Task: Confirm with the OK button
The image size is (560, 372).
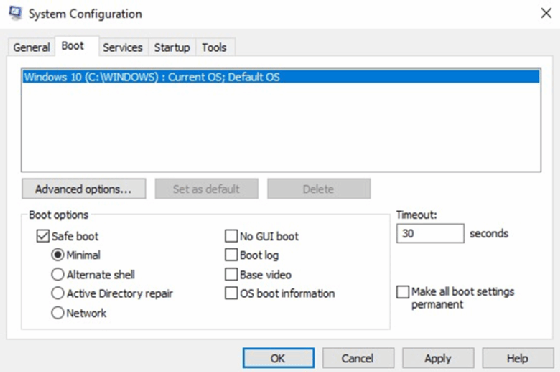Action: click(x=279, y=358)
